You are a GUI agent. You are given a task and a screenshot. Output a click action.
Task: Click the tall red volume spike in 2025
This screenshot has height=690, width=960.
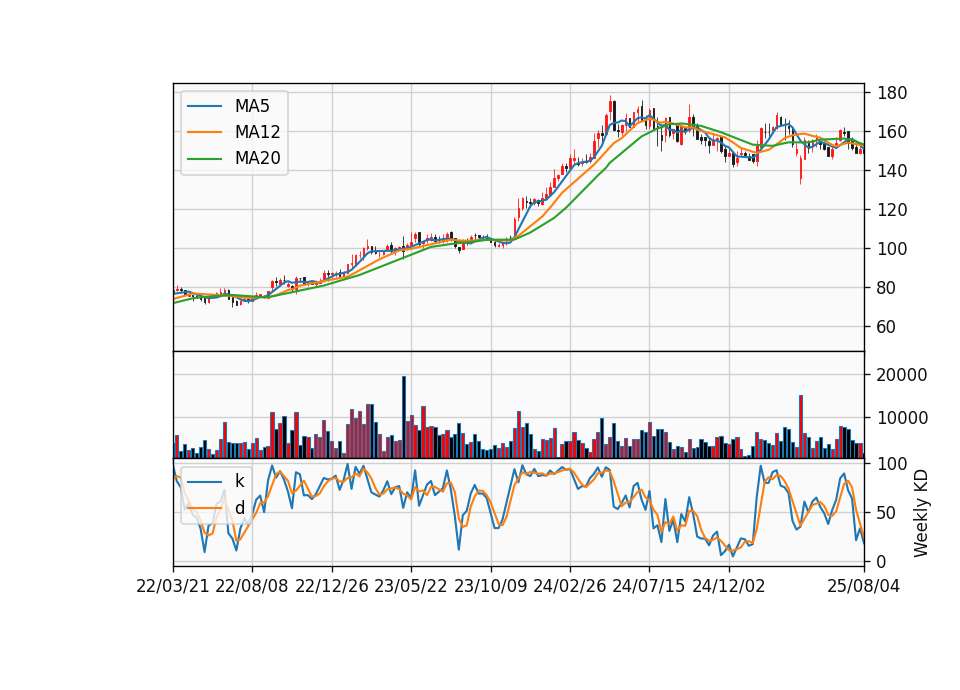[801, 427]
